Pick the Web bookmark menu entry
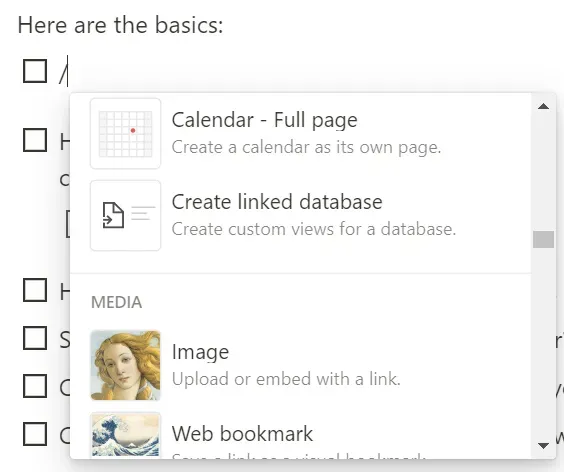Screen dimensions: 564x472 pyautogui.click(x=300, y=435)
